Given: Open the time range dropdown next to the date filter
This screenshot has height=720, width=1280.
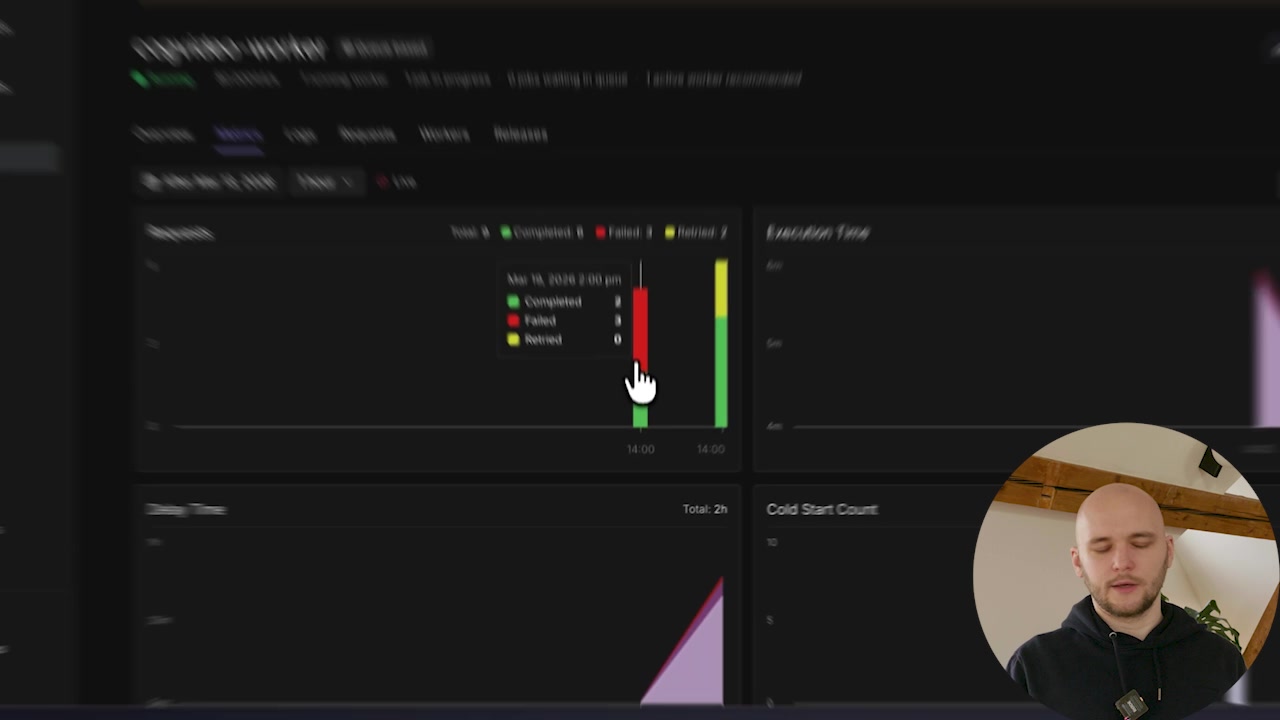Looking at the screenshot, I should coord(325,181).
